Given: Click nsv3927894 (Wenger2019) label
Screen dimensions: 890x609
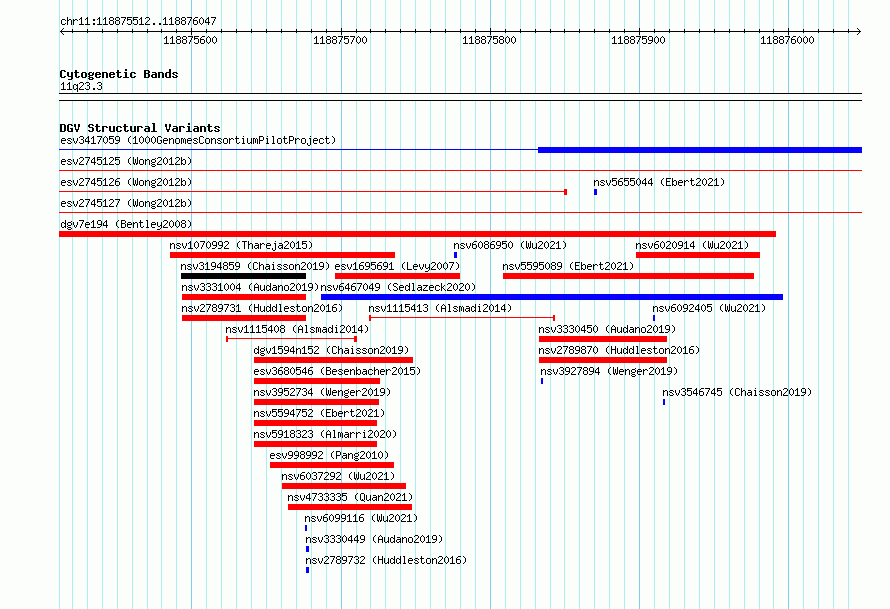Looking at the screenshot, I should [609, 371].
